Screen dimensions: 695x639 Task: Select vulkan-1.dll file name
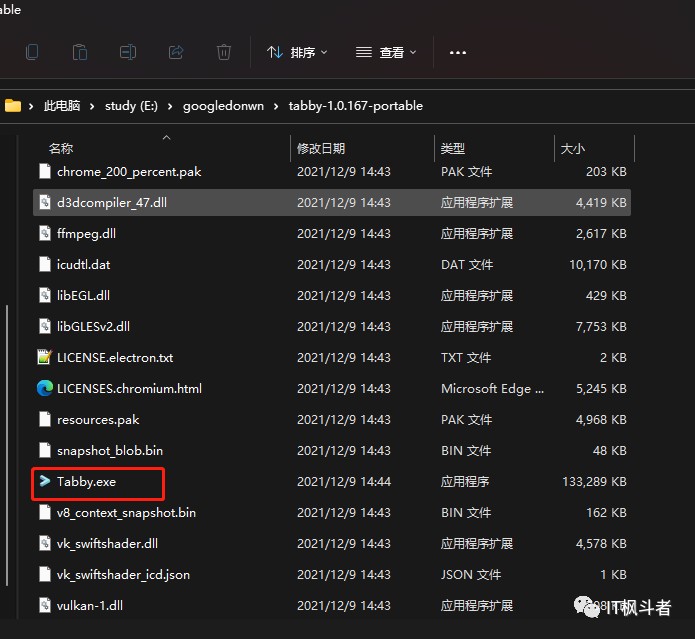tap(90, 606)
